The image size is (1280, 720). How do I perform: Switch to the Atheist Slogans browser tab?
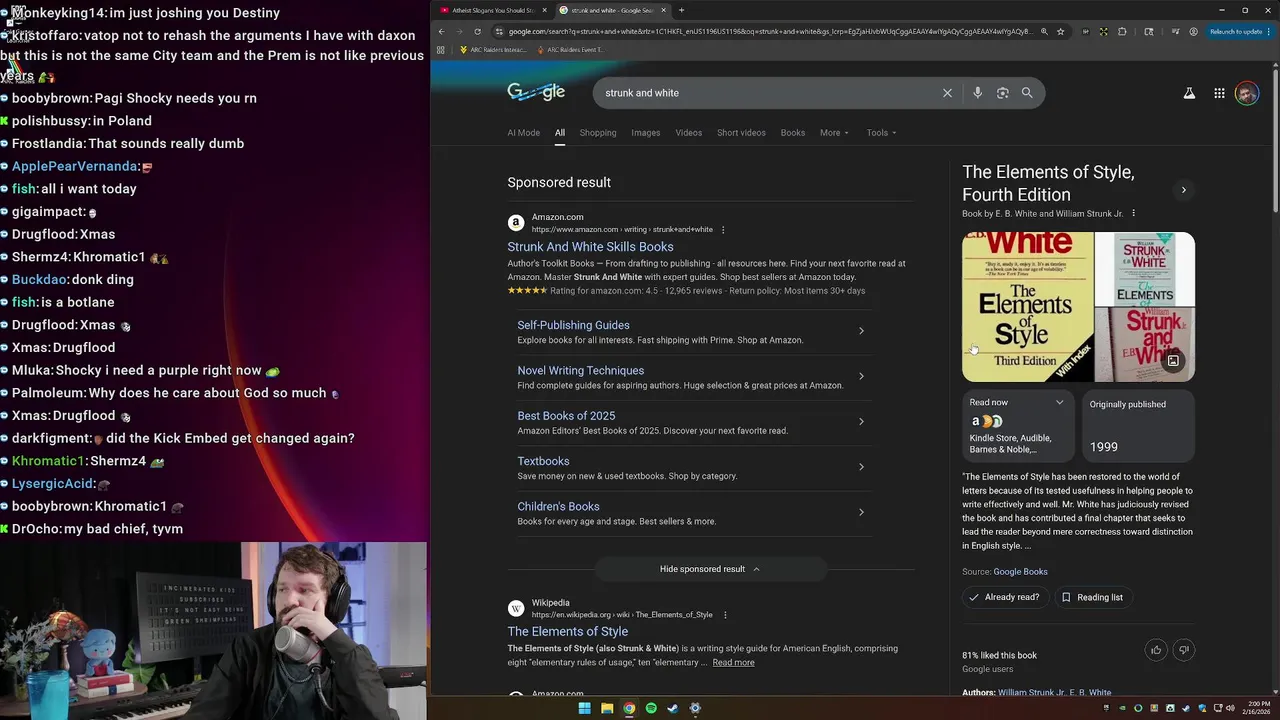(x=492, y=10)
